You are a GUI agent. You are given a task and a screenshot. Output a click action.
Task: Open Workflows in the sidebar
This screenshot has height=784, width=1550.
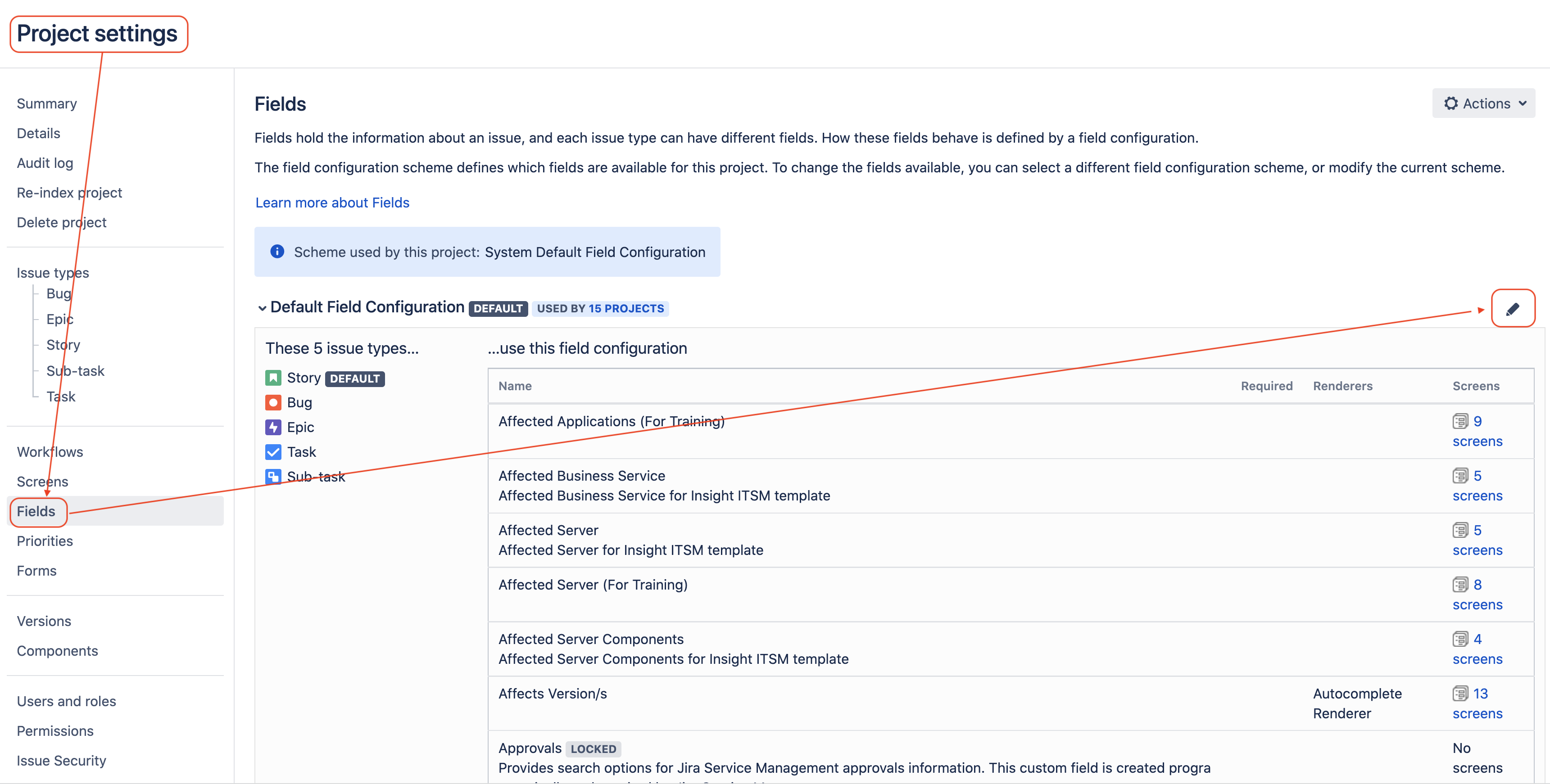coord(50,451)
